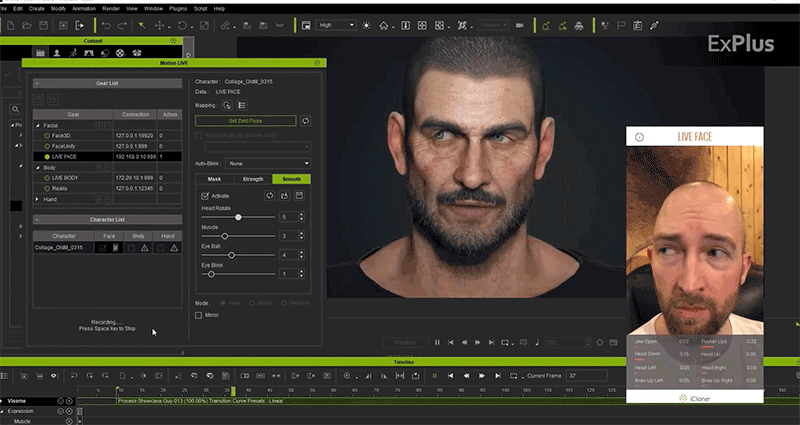Image resolution: width=800 pixels, height=425 pixels.
Task: Click the search magnifier icon in left panel
Action: click(16, 109)
